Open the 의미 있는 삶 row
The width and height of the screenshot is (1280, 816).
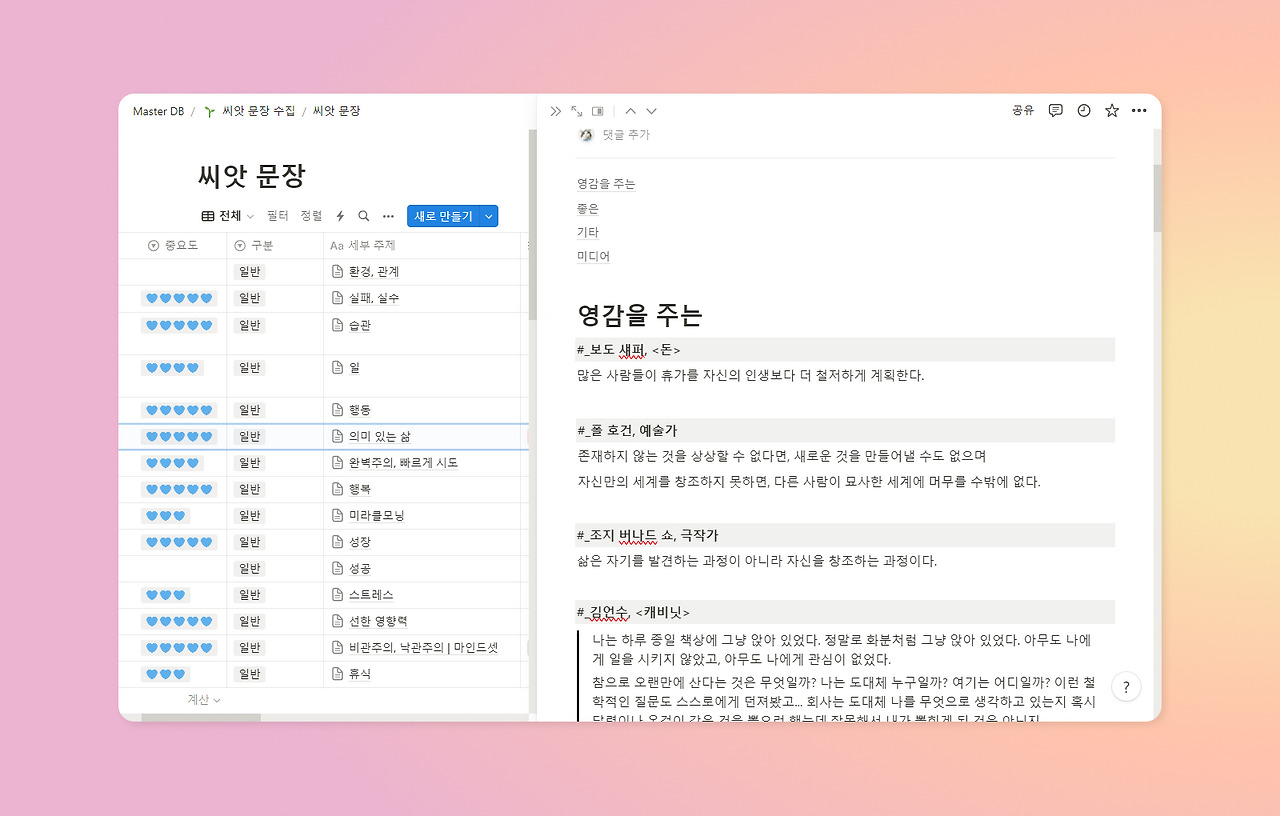click(x=380, y=436)
